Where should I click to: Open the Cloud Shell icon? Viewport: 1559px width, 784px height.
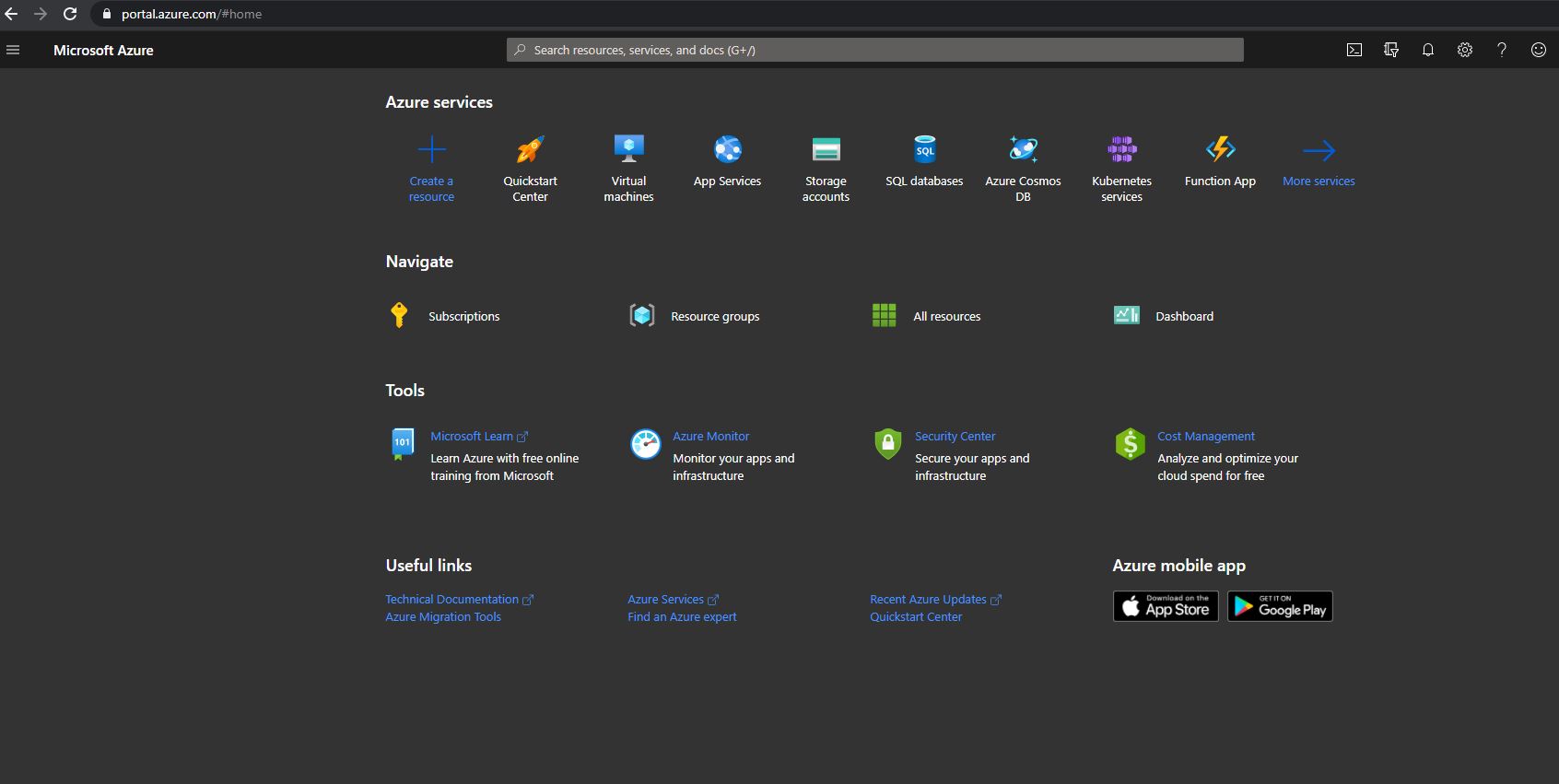pyautogui.click(x=1354, y=51)
